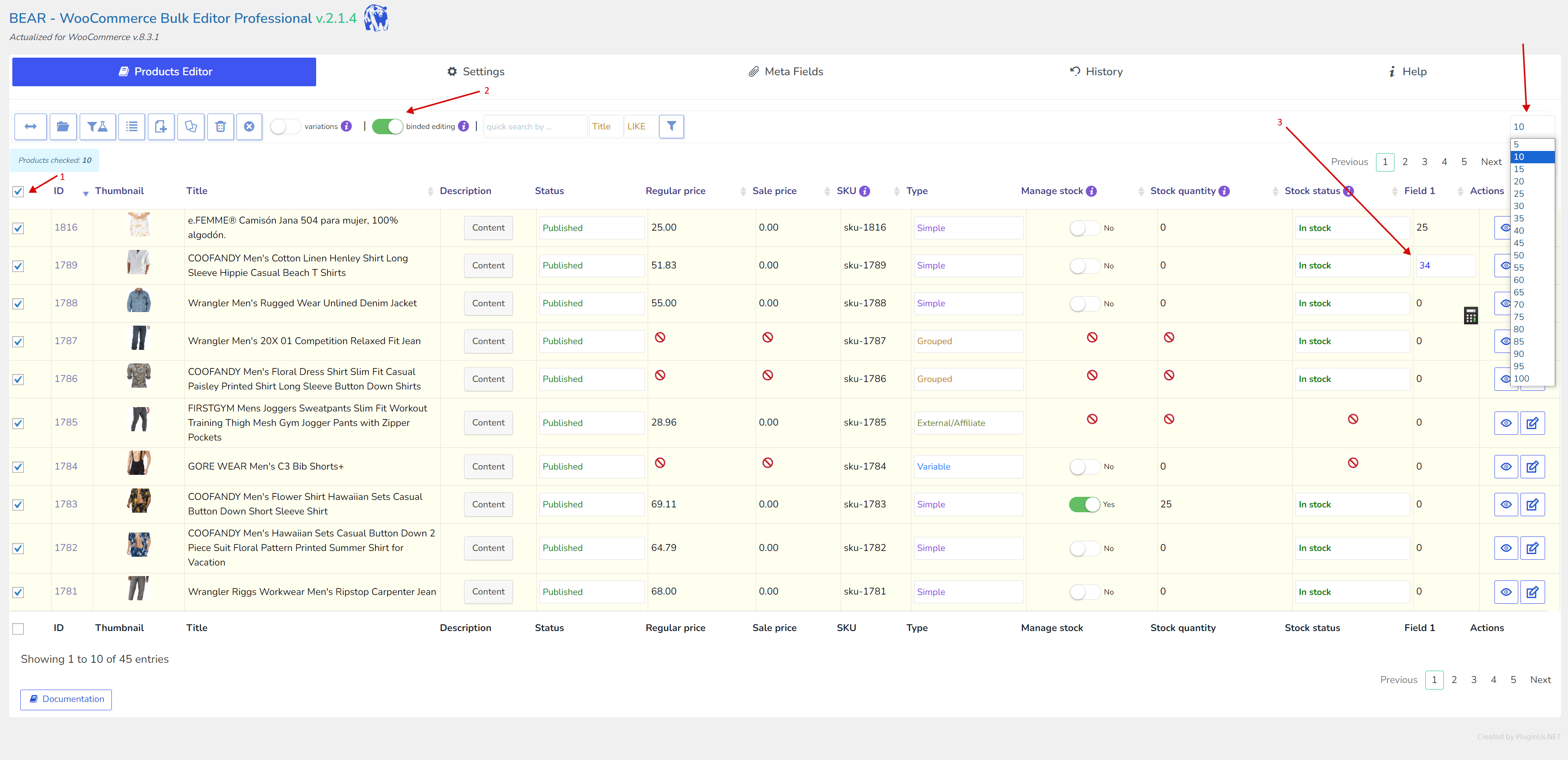Disable the binded editing toggle
Viewport: 1568px width, 760px height.
click(387, 127)
